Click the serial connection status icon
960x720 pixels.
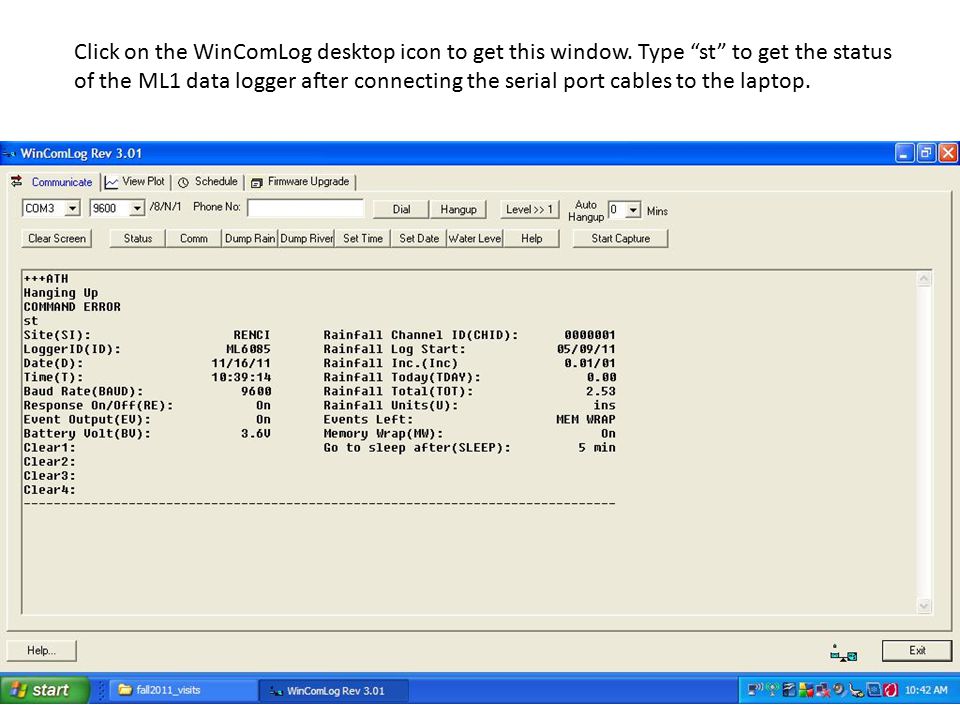843,653
